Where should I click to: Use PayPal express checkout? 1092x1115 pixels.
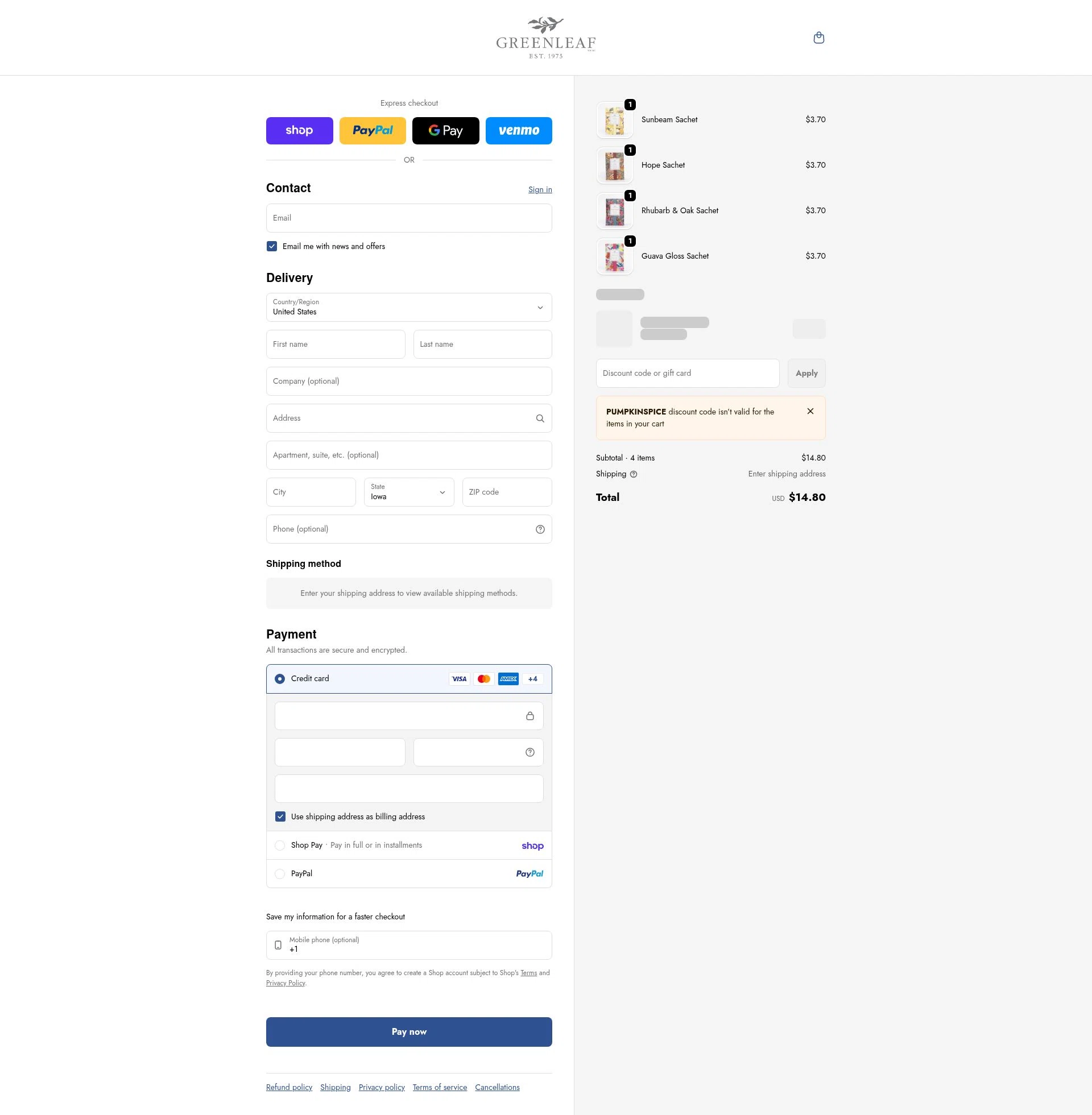coord(372,131)
